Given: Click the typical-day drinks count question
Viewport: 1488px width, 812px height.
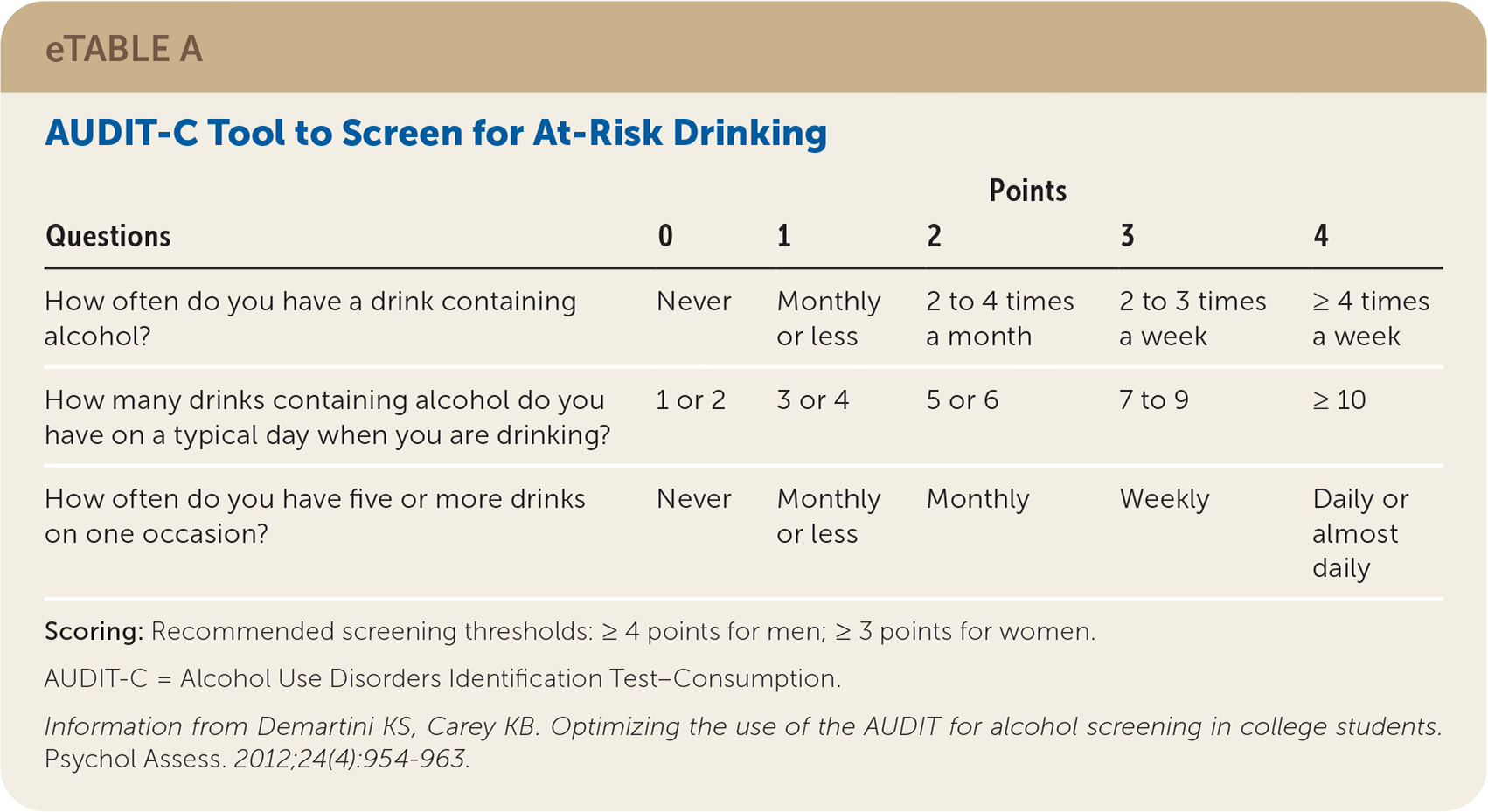Looking at the screenshot, I should click(x=327, y=417).
